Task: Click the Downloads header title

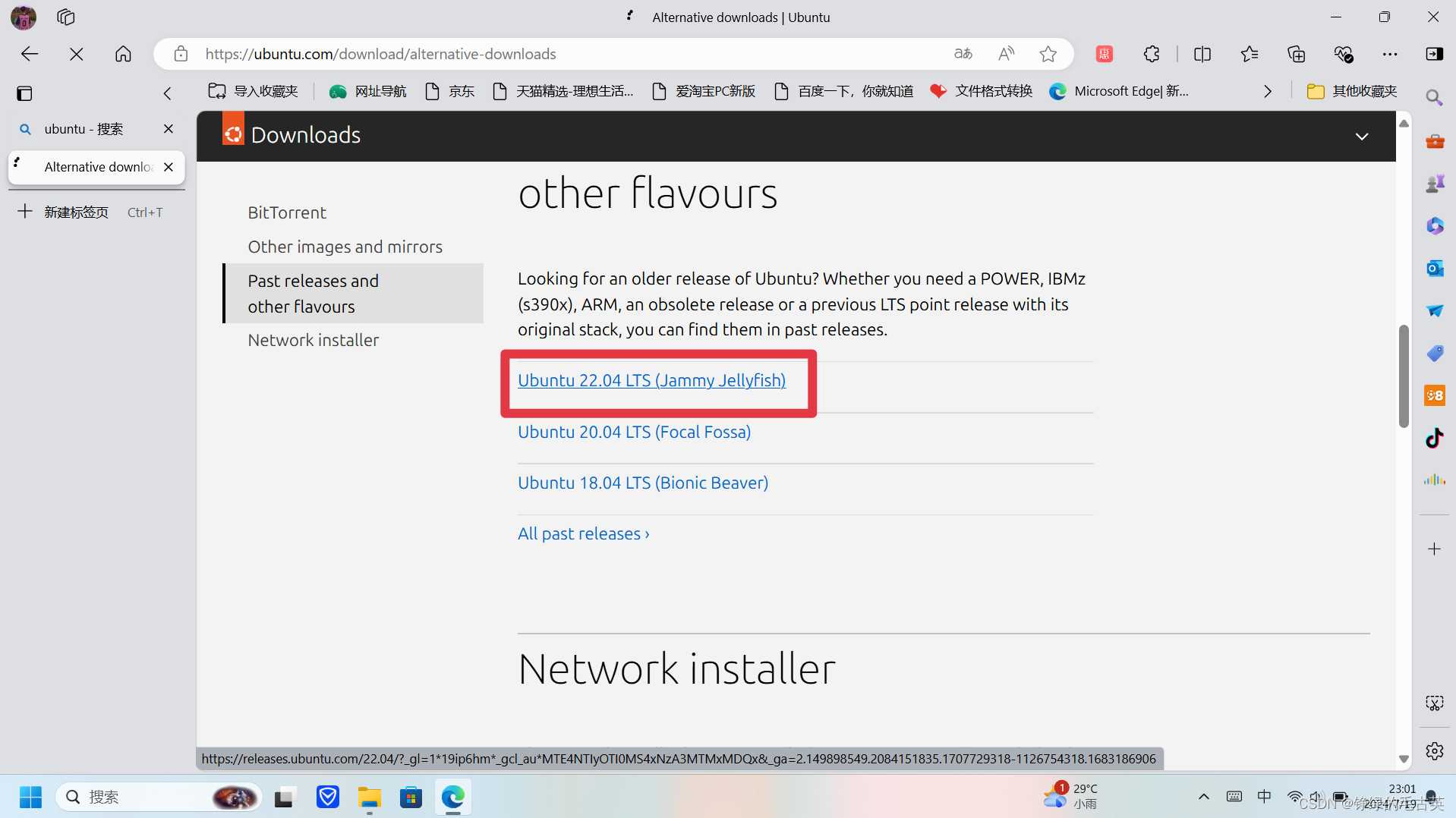Action: click(x=305, y=135)
